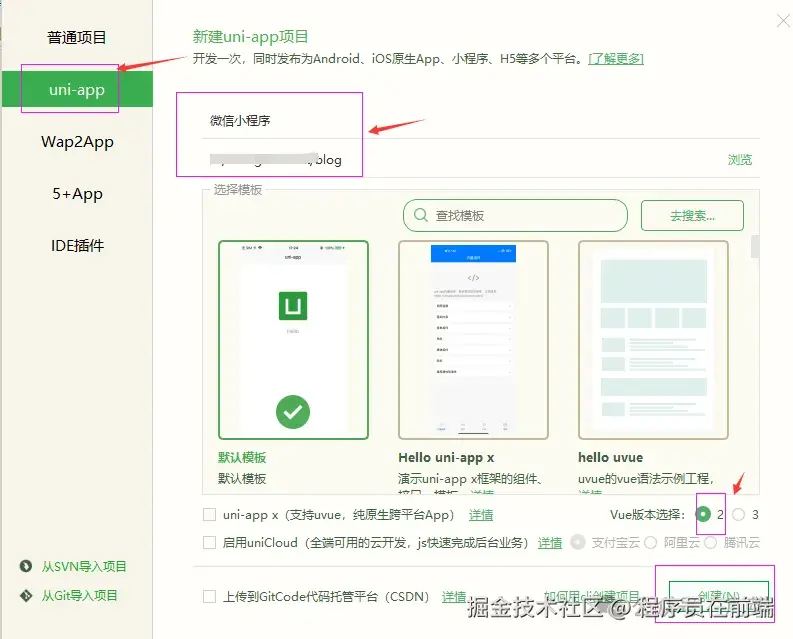Open the 详情 link next to GitCode
This screenshot has height=639, width=793.
pyautogui.click(x=454, y=597)
